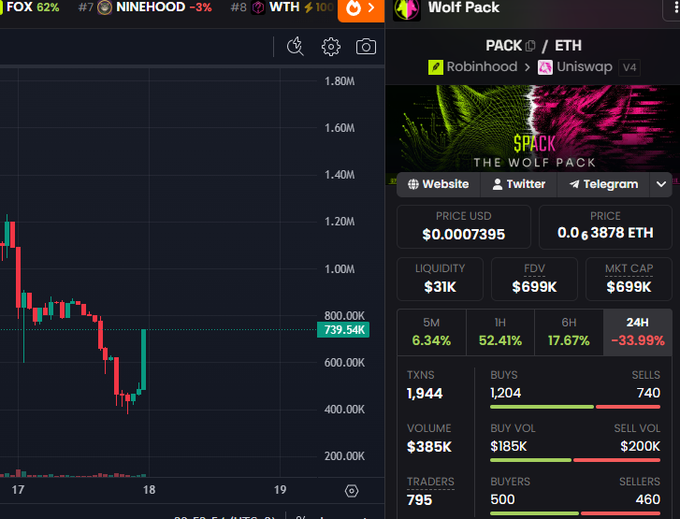The height and width of the screenshot is (519, 680).
Task: Click the date 19 on time axis
Action: pyautogui.click(x=280, y=490)
